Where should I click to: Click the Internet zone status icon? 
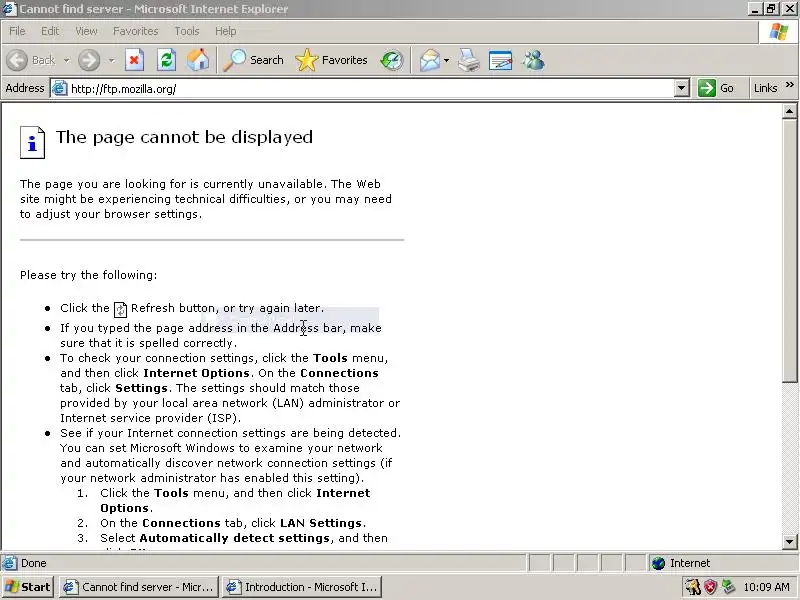pos(659,563)
